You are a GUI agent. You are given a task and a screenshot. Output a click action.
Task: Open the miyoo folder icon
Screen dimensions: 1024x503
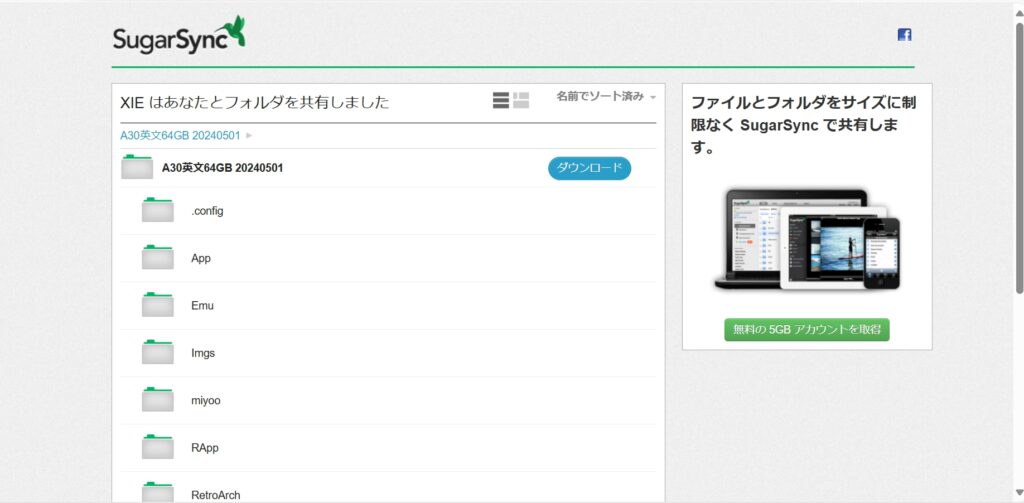pos(157,400)
